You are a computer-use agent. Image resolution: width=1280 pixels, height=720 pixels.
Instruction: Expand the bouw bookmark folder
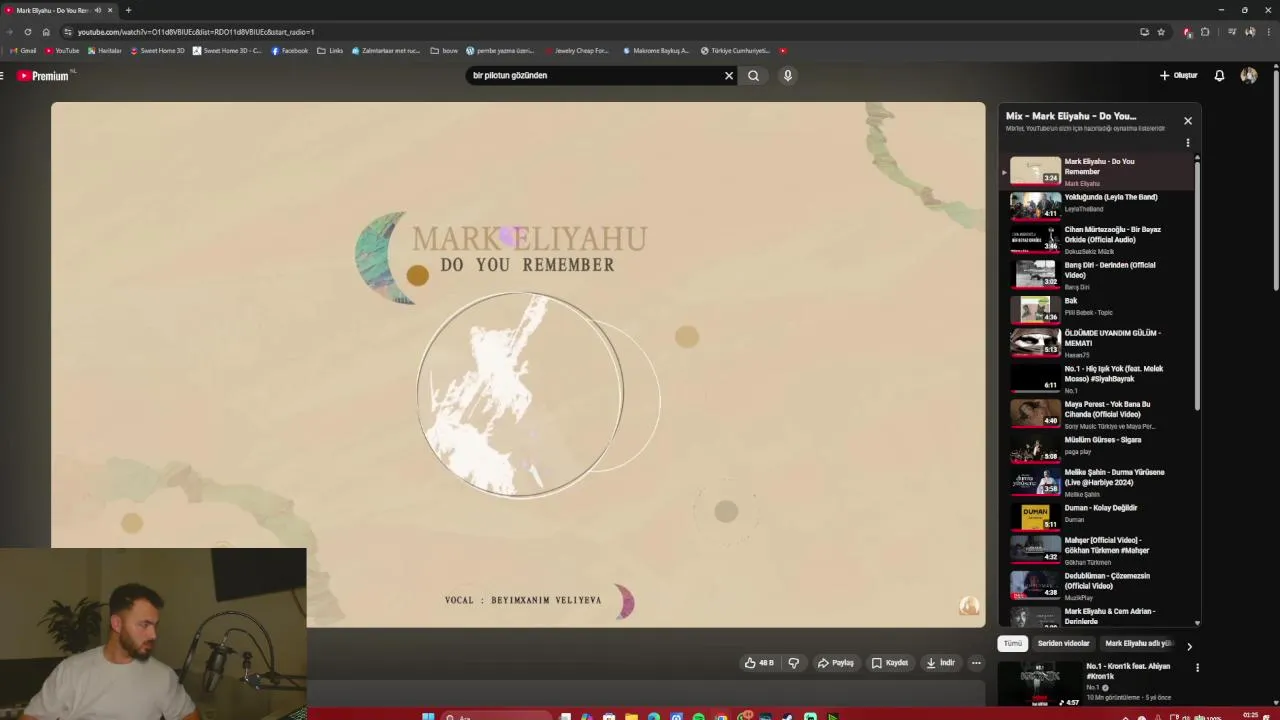coord(444,50)
